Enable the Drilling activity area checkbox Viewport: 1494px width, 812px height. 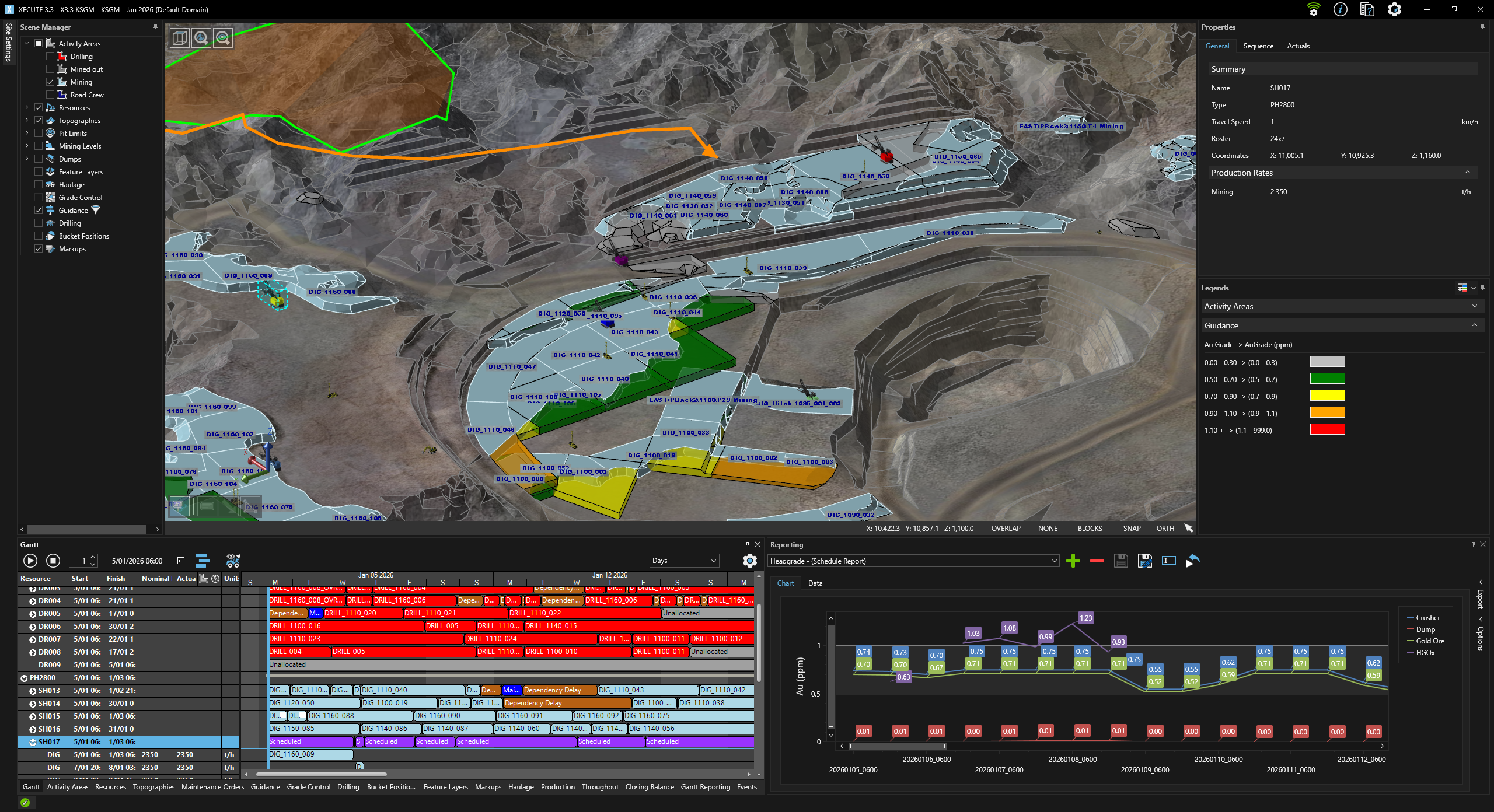pos(50,57)
